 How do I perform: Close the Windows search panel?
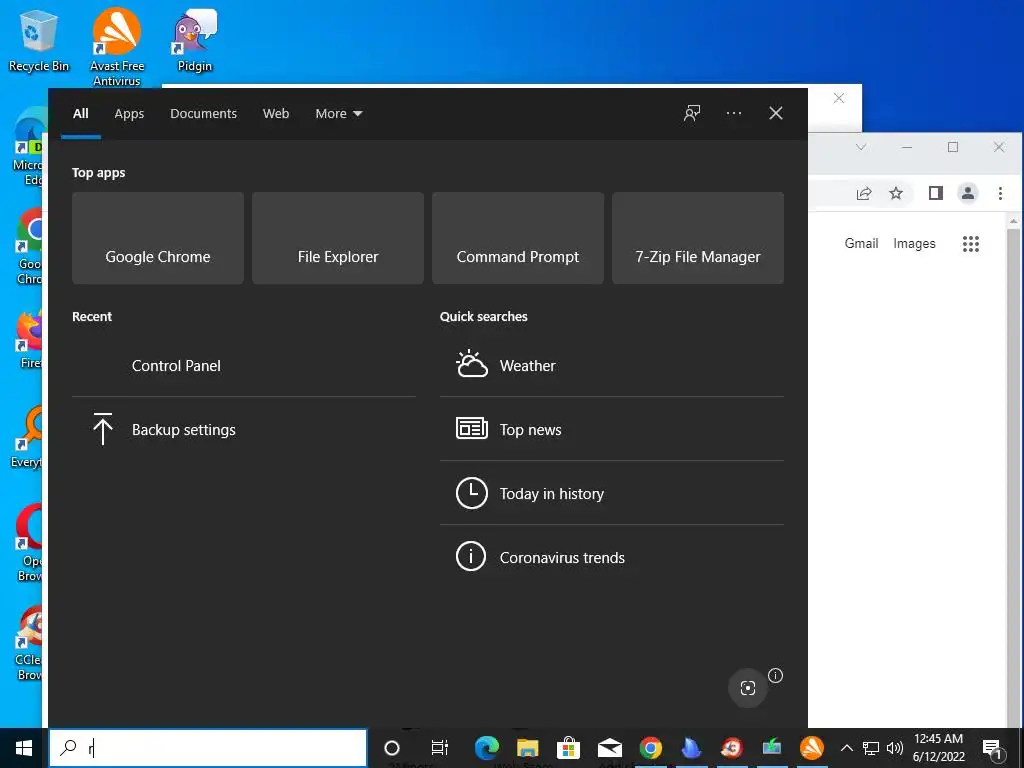click(775, 114)
